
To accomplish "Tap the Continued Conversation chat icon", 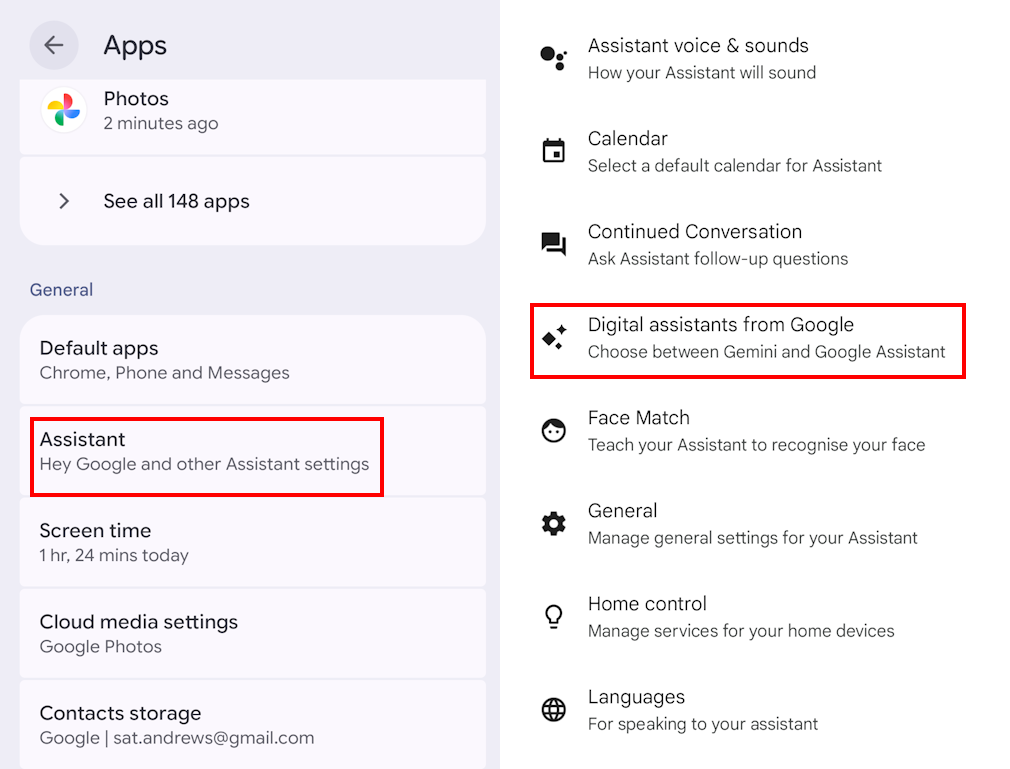I will [553, 244].
